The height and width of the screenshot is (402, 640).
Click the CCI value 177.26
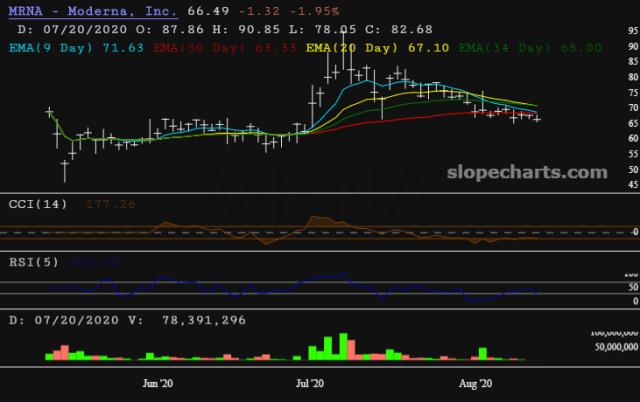coord(109,204)
